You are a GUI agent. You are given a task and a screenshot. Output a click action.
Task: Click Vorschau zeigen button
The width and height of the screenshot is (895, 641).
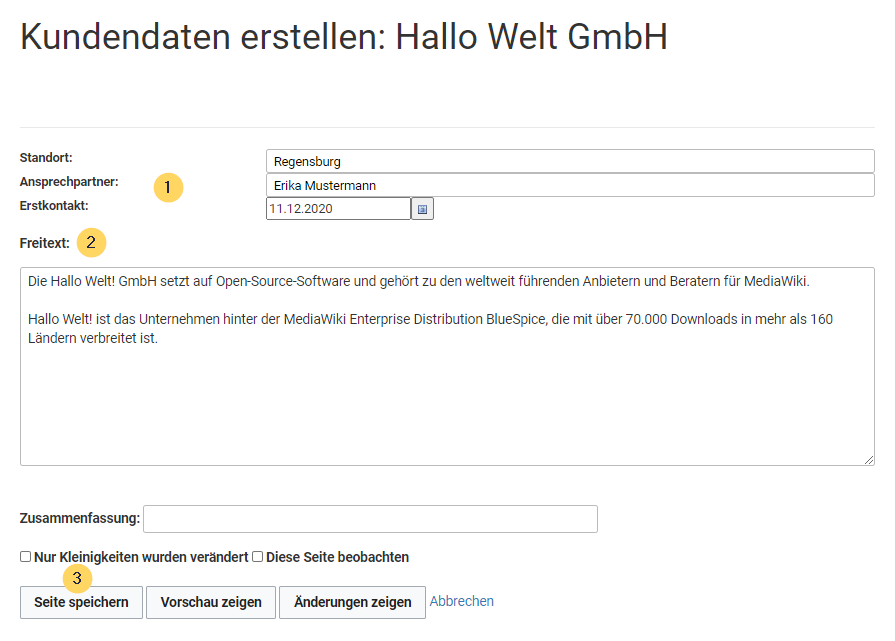click(211, 602)
